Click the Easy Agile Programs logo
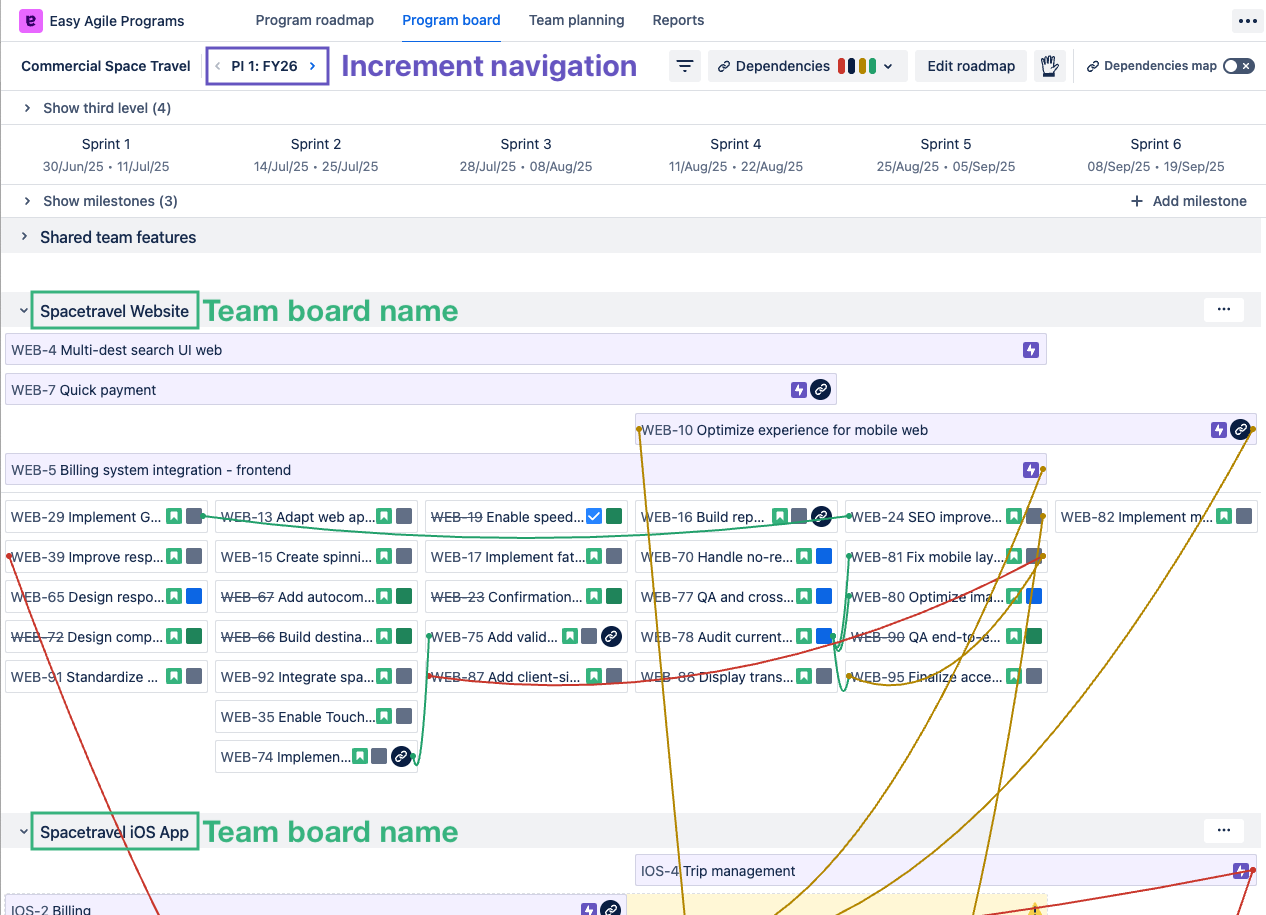 point(30,20)
